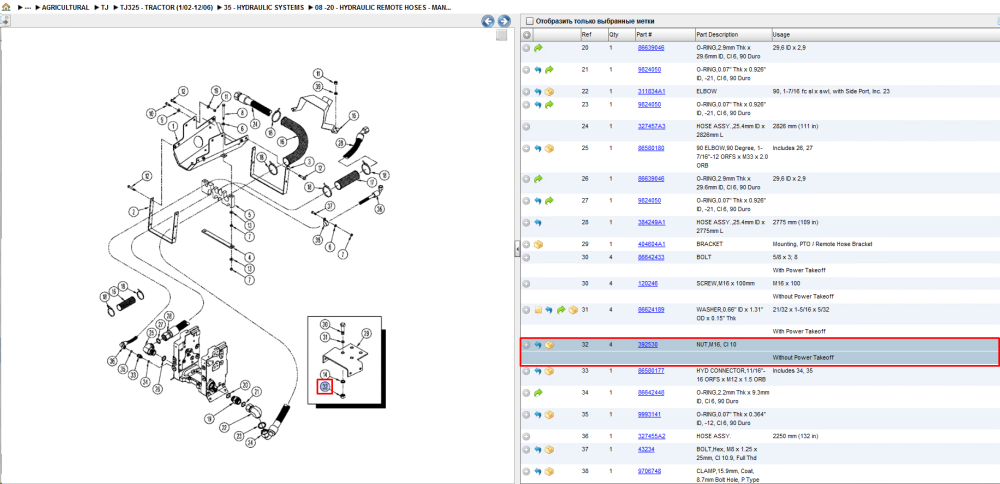Screen dimensions: 1000x484
Task: Click the box icon for Ref 37 BOLT
Action: tap(549, 450)
